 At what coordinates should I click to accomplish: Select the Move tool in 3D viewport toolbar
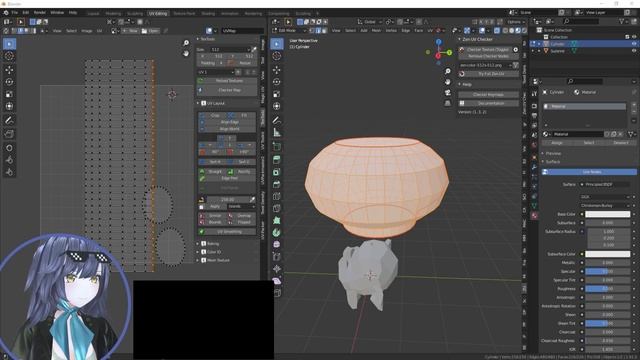(x=277, y=70)
